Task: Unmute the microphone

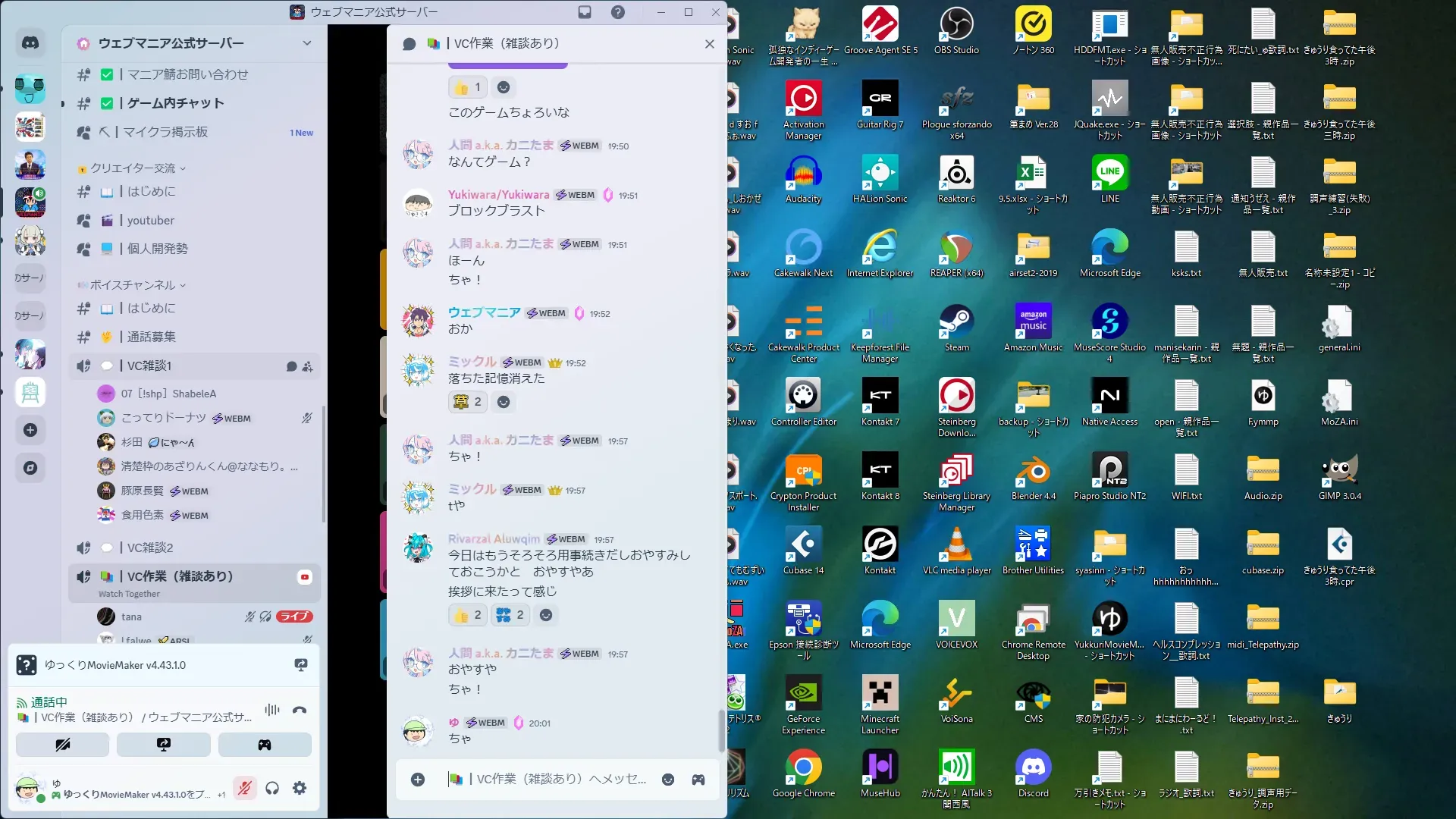Action: click(244, 788)
